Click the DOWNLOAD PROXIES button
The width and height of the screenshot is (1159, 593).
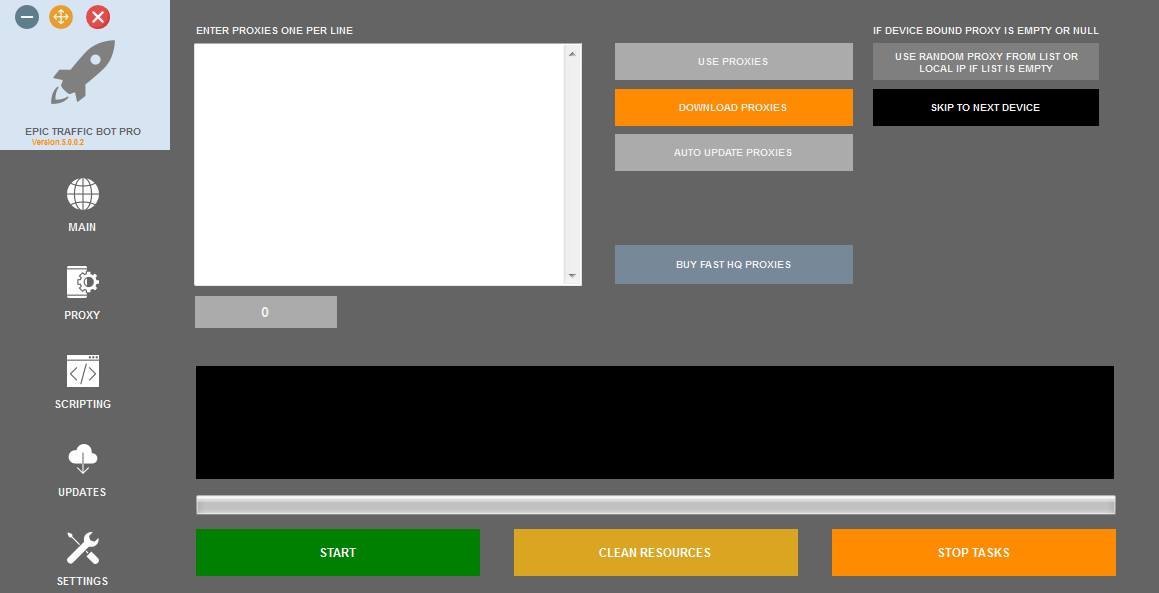click(x=733, y=107)
